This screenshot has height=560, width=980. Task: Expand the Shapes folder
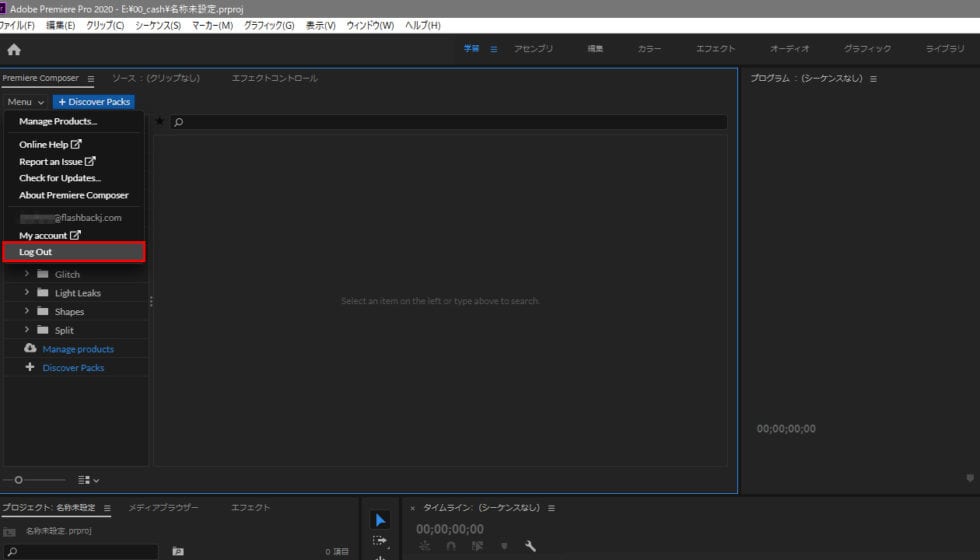[26, 311]
